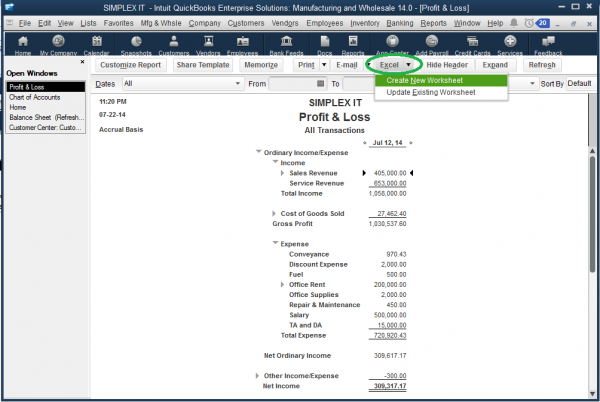Expand Other Income/Expense section
Image resolution: width=600 pixels, height=402 pixels.
coord(257,376)
